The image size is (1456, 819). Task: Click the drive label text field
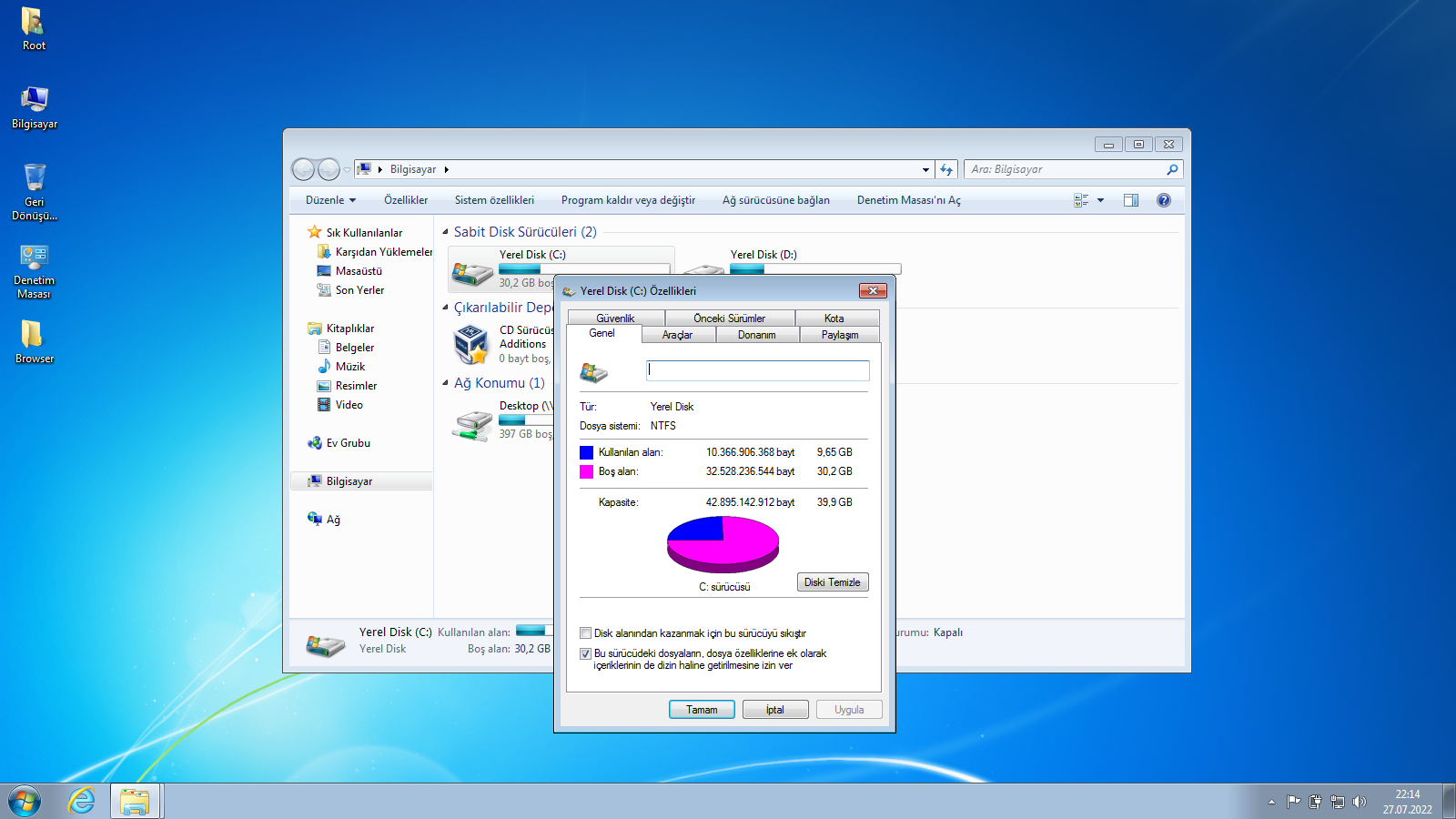coord(757,370)
